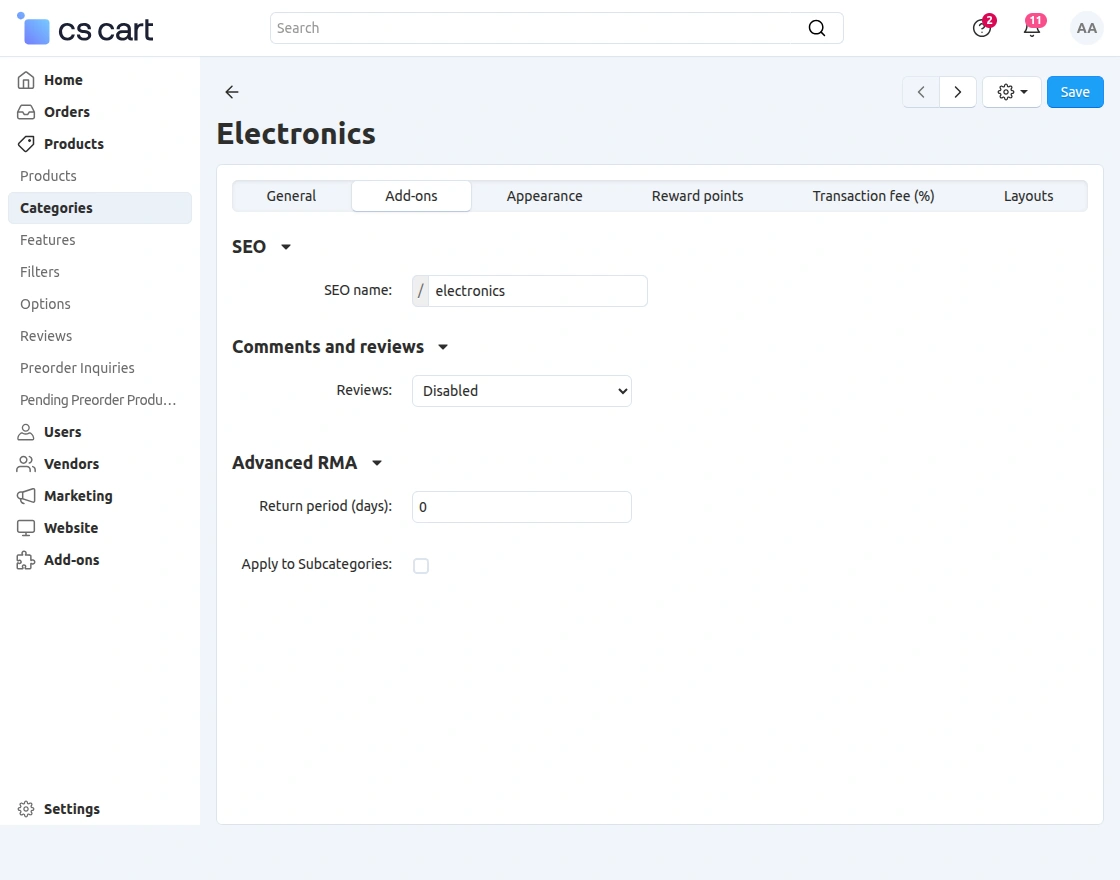Open the Reward points tab
1120x880 pixels.
(697, 196)
